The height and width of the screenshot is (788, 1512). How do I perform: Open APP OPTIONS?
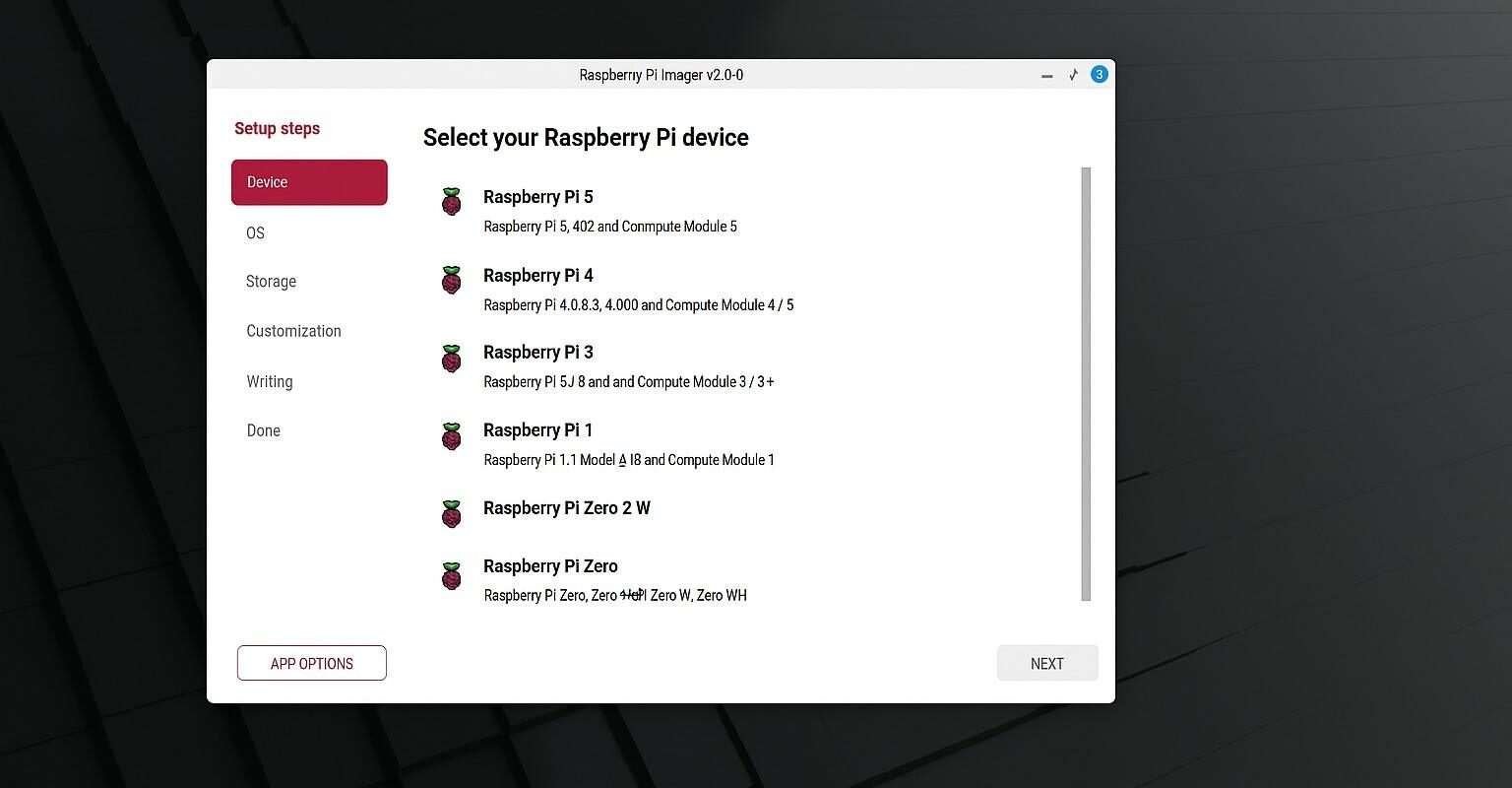tap(311, 663)
